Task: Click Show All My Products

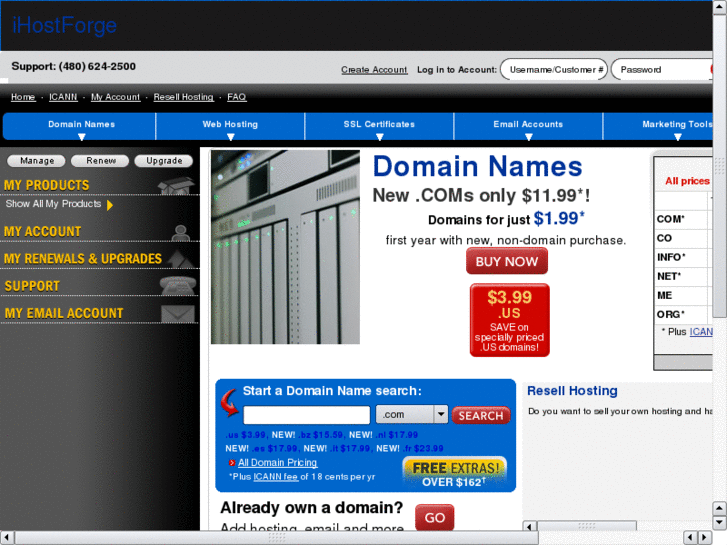Action: tap(53, 204)
